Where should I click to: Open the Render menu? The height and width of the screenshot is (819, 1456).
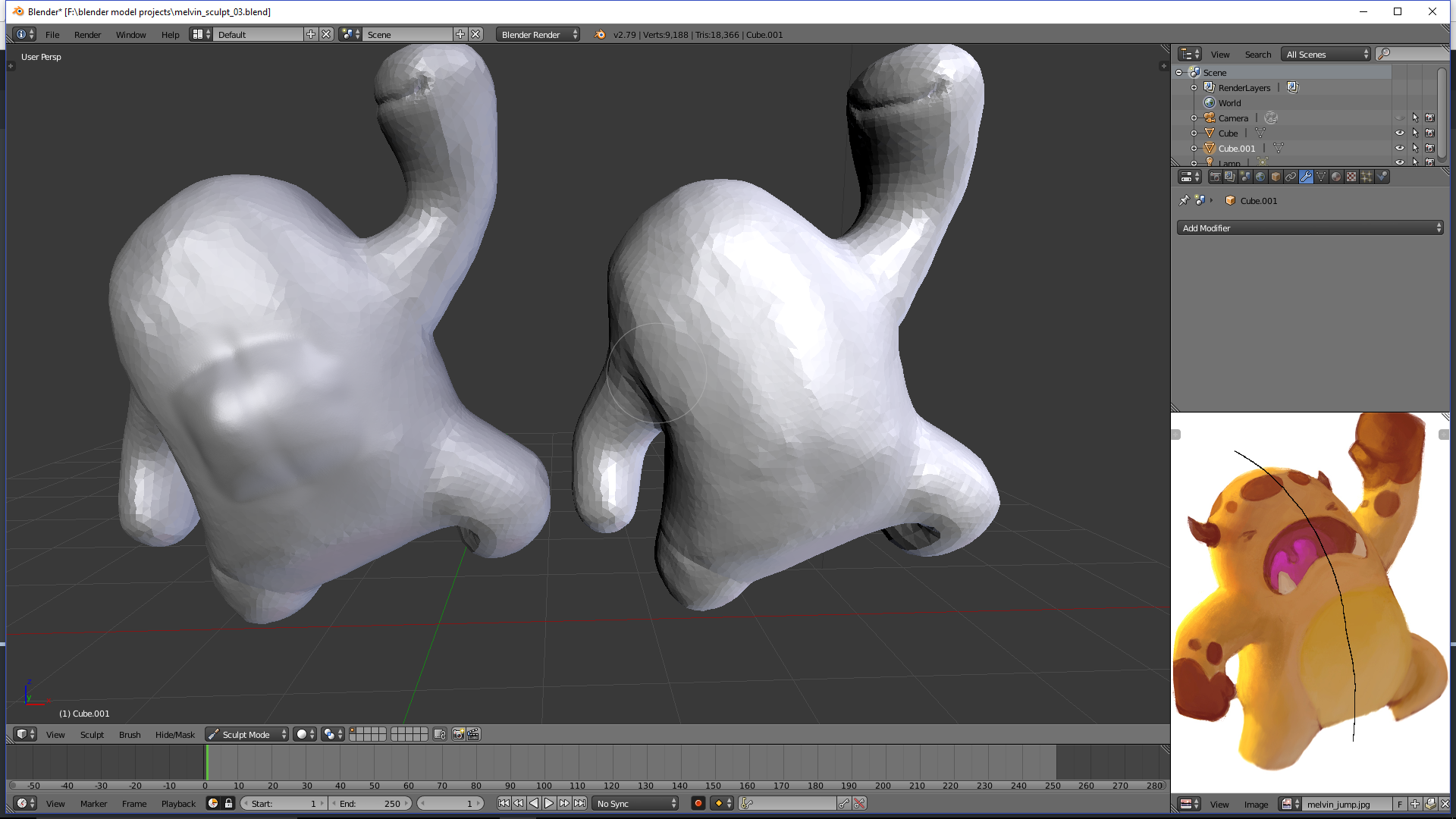point(87,34)
